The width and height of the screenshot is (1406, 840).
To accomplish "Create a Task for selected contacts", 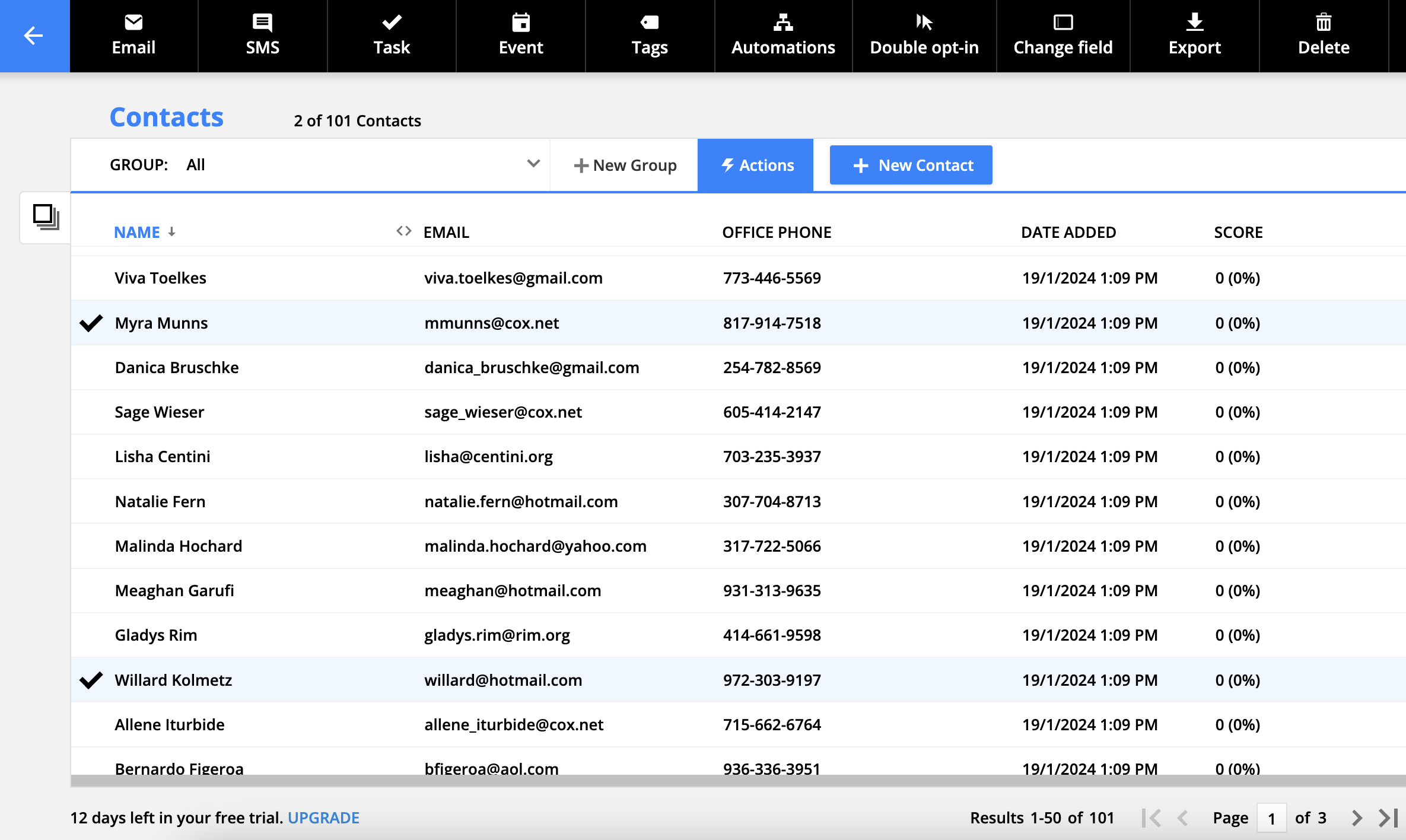I will [392, 36].
